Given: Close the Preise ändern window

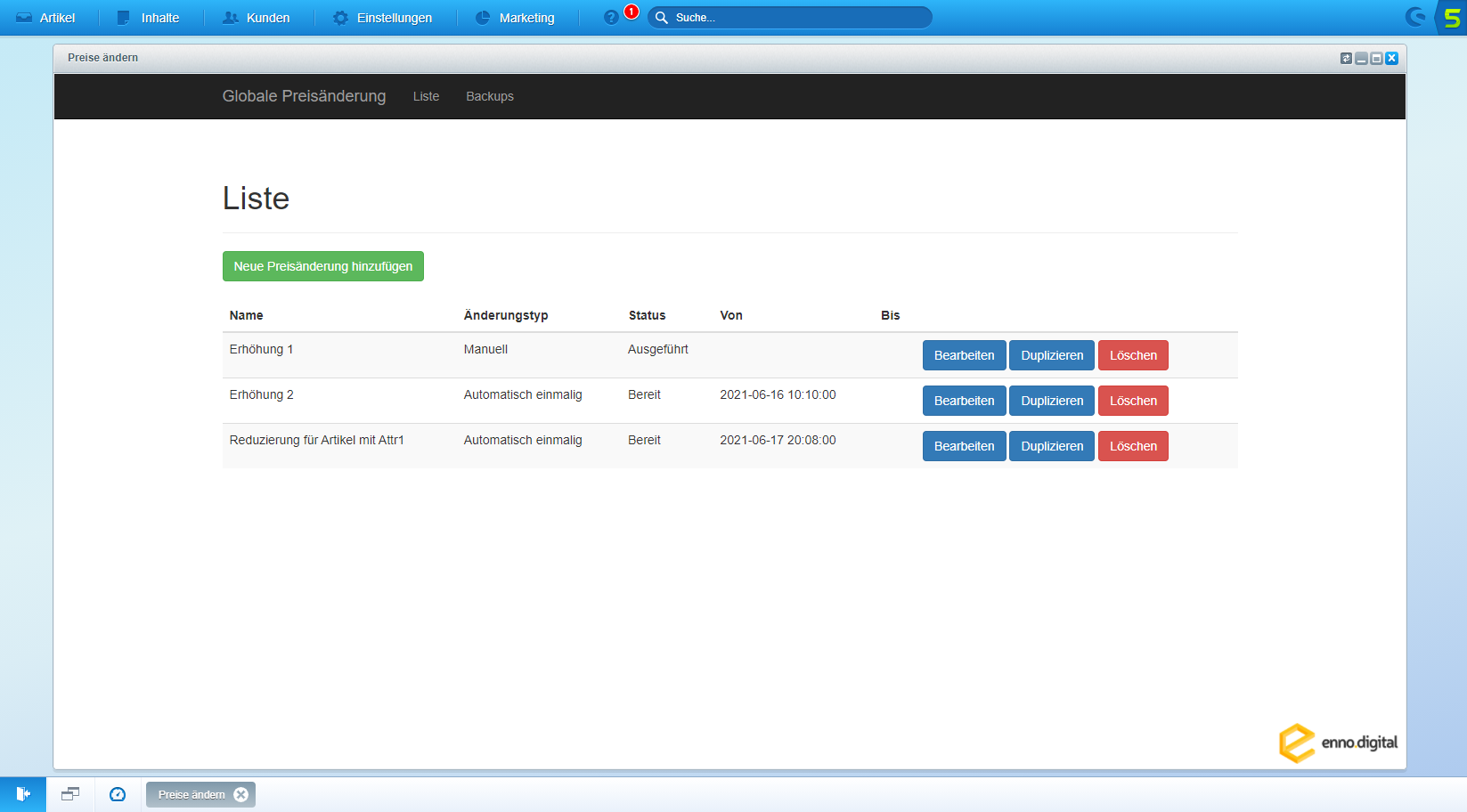Looking at the screenshot, I should coord(1391,58).
